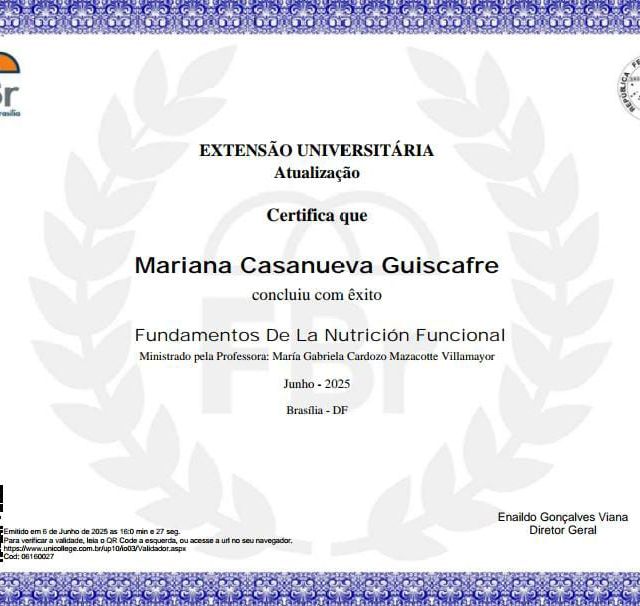Click the date 'Junho - 2025'
The width and height of the screenshot is (640, 606).
[x=317, y=384]
